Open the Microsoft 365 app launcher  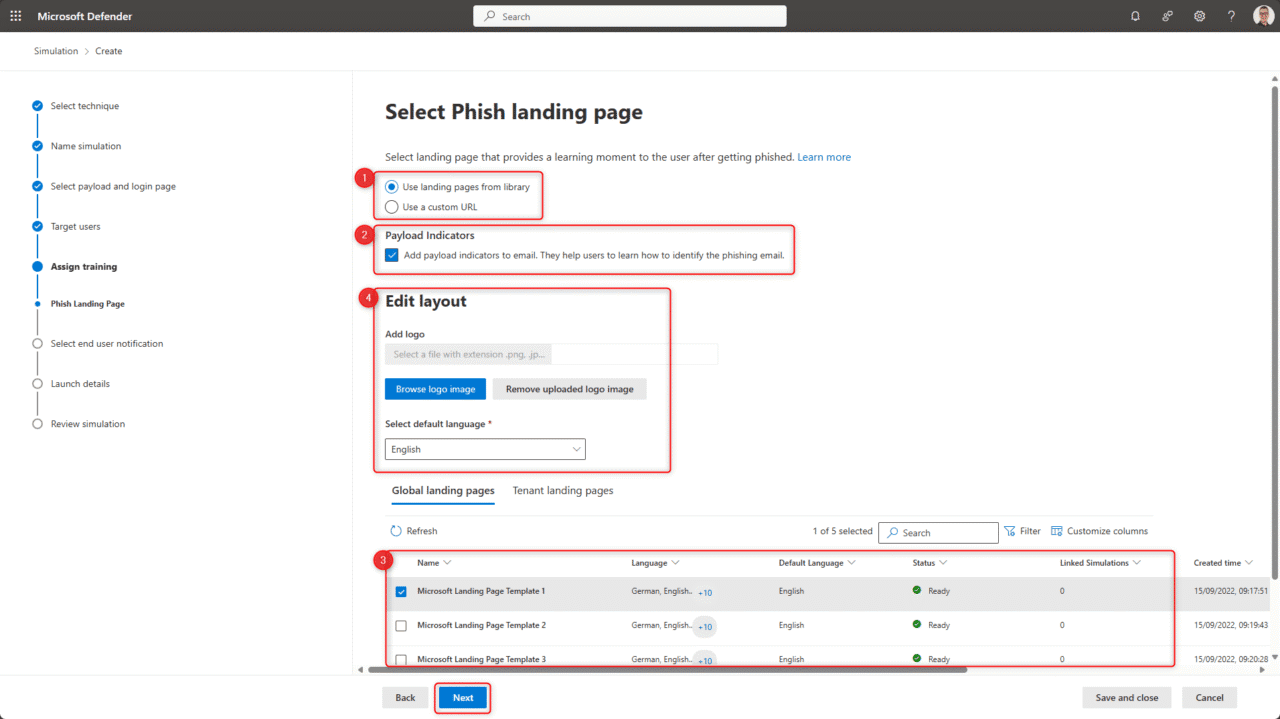click(14, 16)
